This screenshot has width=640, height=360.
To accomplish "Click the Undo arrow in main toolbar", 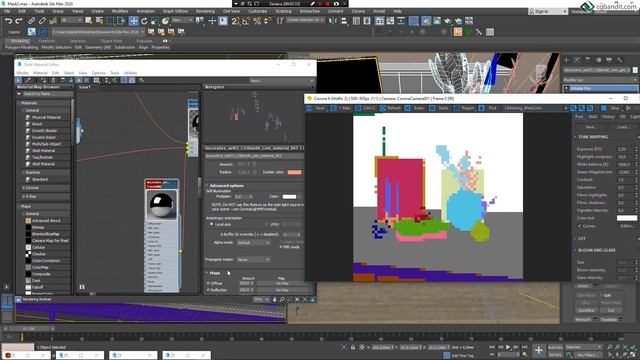I will (x=8, y=21).
